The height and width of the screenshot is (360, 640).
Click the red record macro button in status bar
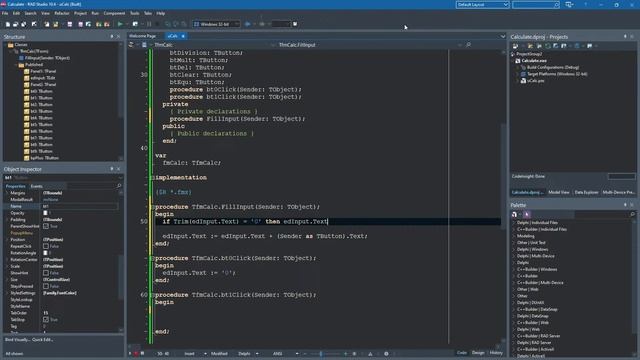136,353
